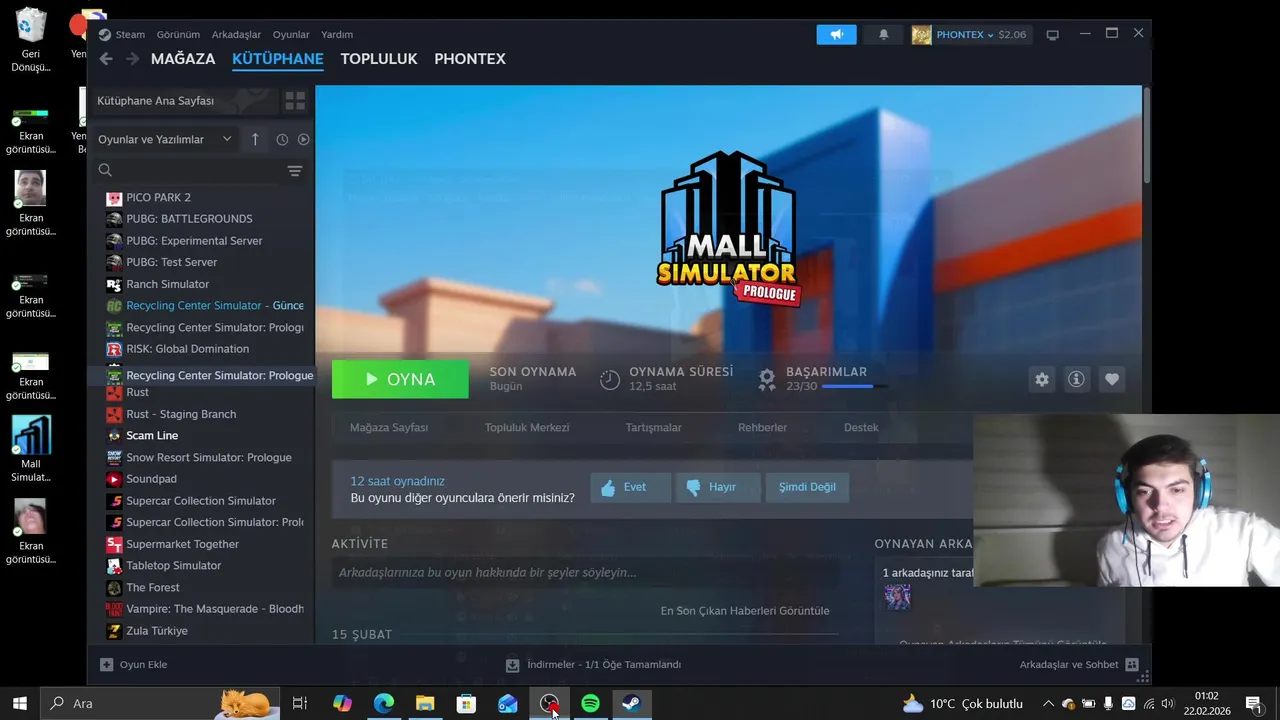1280x720 pixels.
Task: Open the Yardım menu
Action: pos(337,34)
